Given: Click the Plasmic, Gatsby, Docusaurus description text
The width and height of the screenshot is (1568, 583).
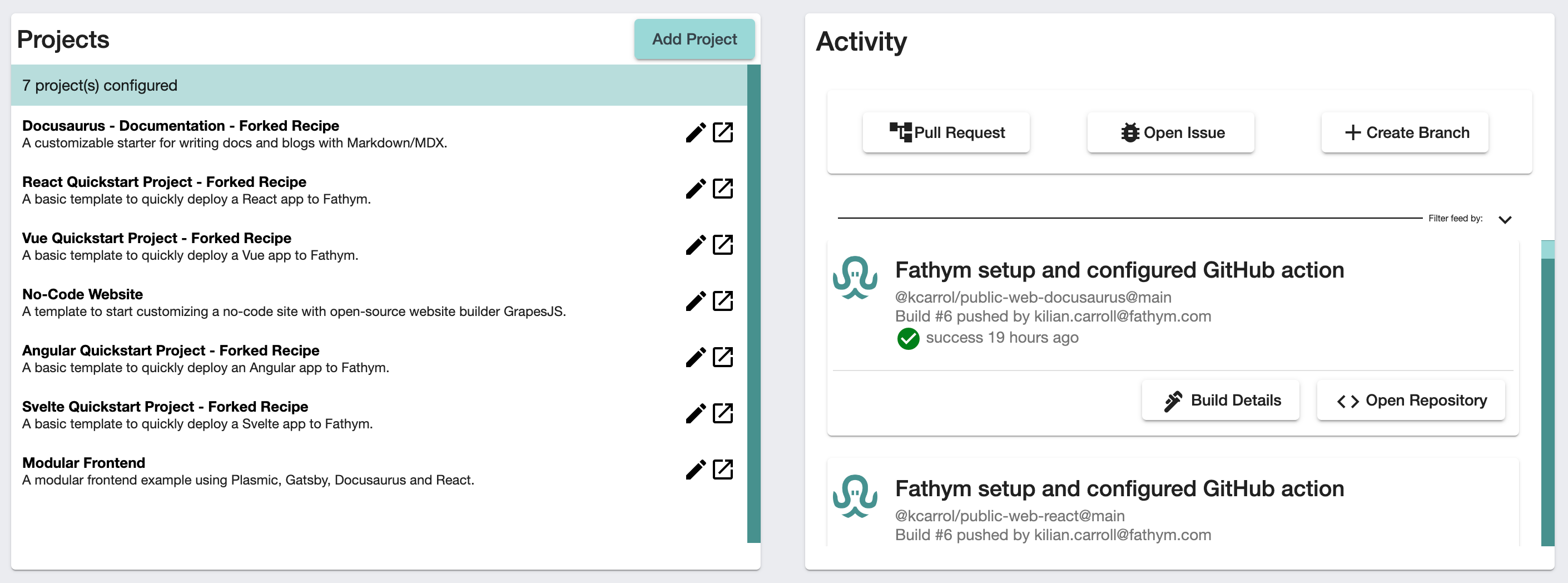Looking at the screenshot, I should click(x=248, y=480).
